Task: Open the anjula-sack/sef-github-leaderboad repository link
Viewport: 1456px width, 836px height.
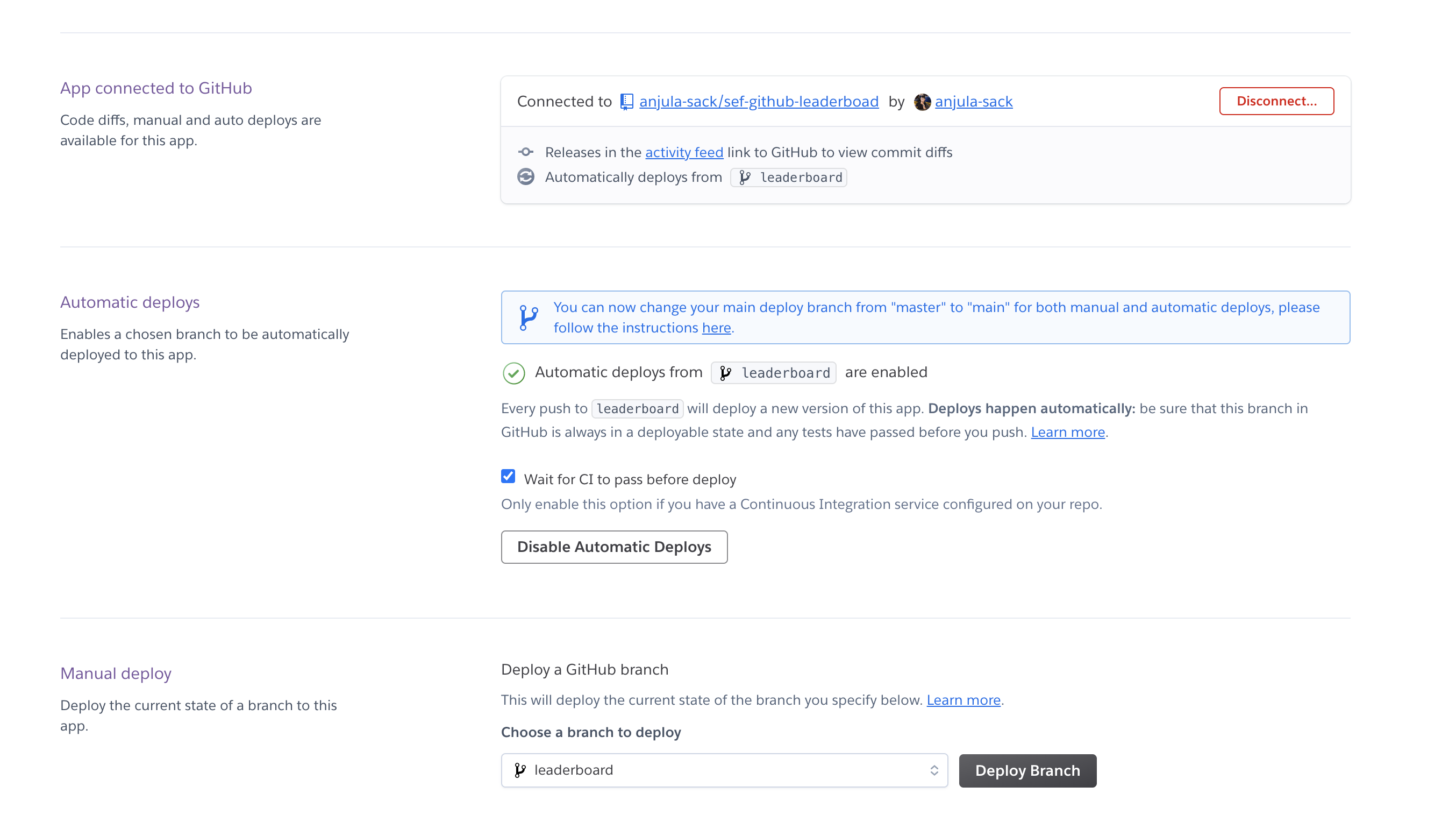Action: (x=759, y=101)
